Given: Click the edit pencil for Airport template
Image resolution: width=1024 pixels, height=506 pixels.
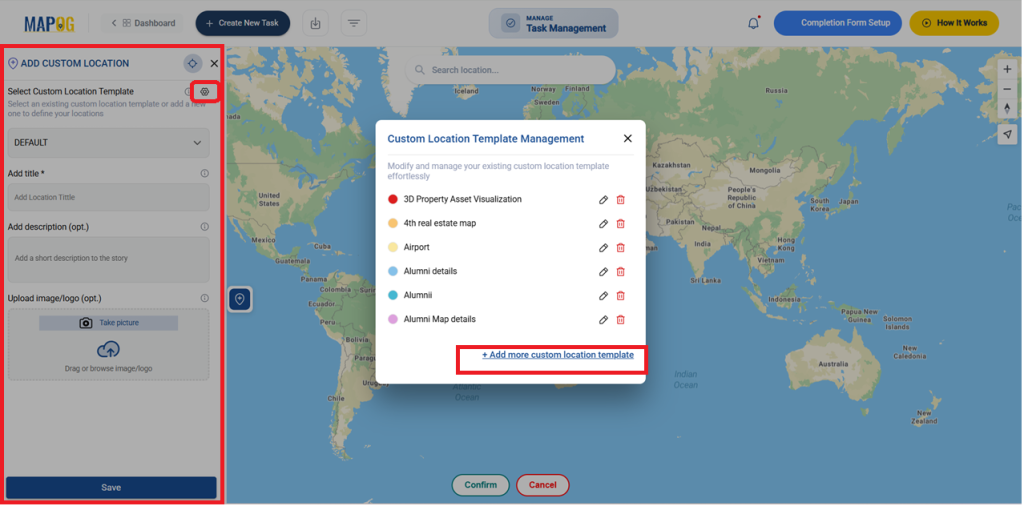Looking at the screenshot, I should coord(603,248).
